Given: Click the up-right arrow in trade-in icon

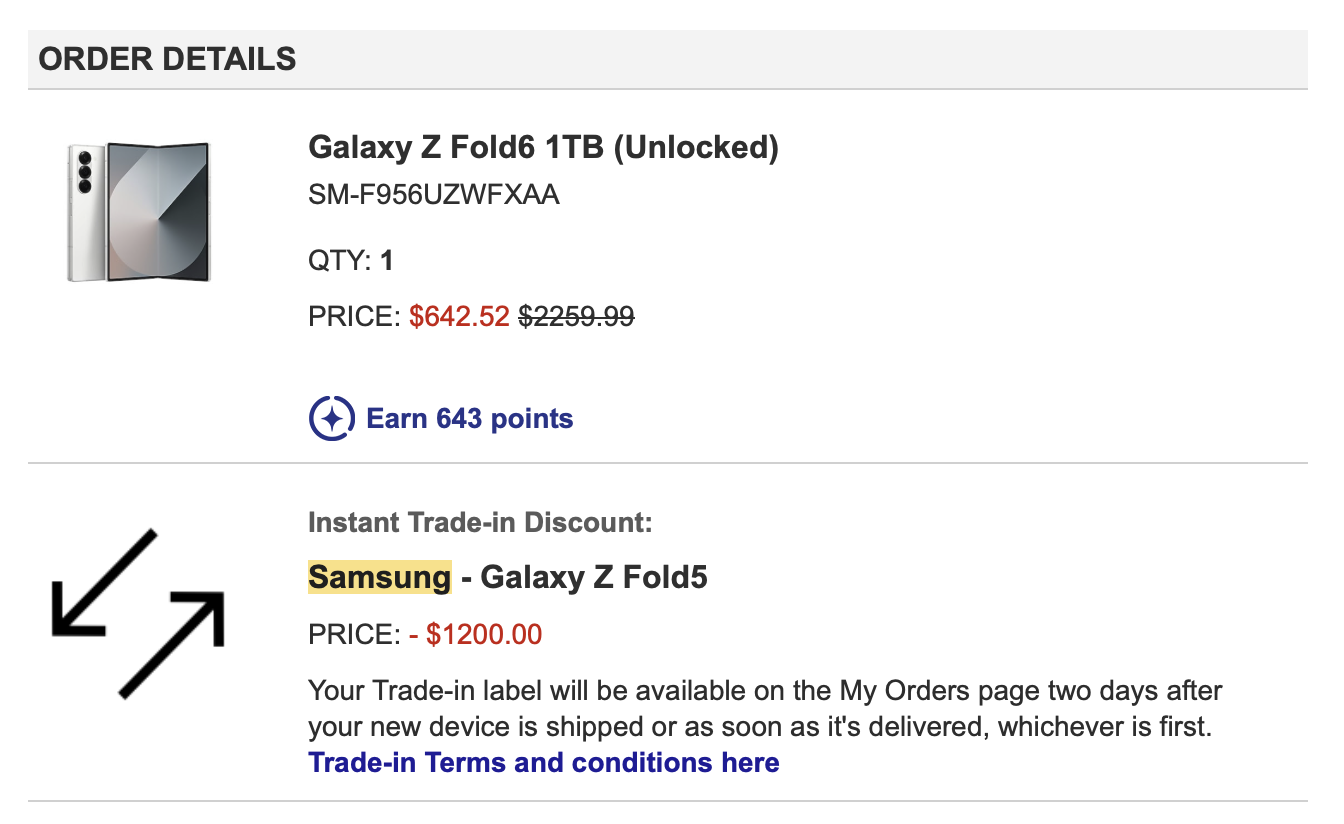Looking at the screenshot, I should point(172,644).
